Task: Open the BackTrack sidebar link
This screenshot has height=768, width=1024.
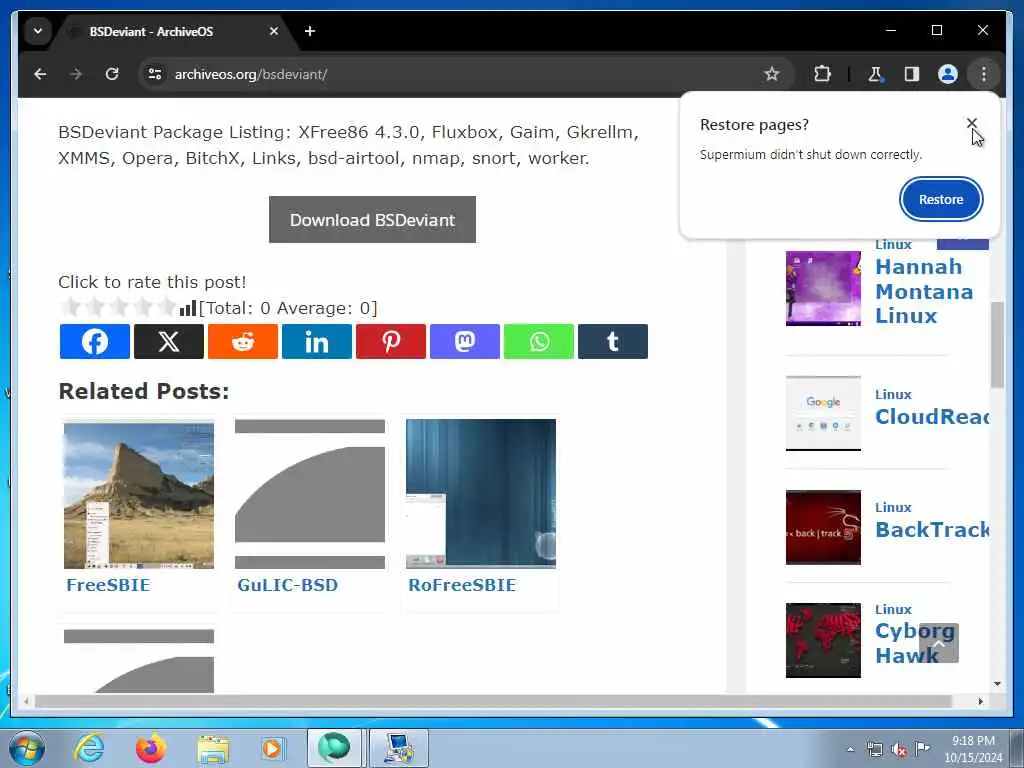Action: [932, 530]
